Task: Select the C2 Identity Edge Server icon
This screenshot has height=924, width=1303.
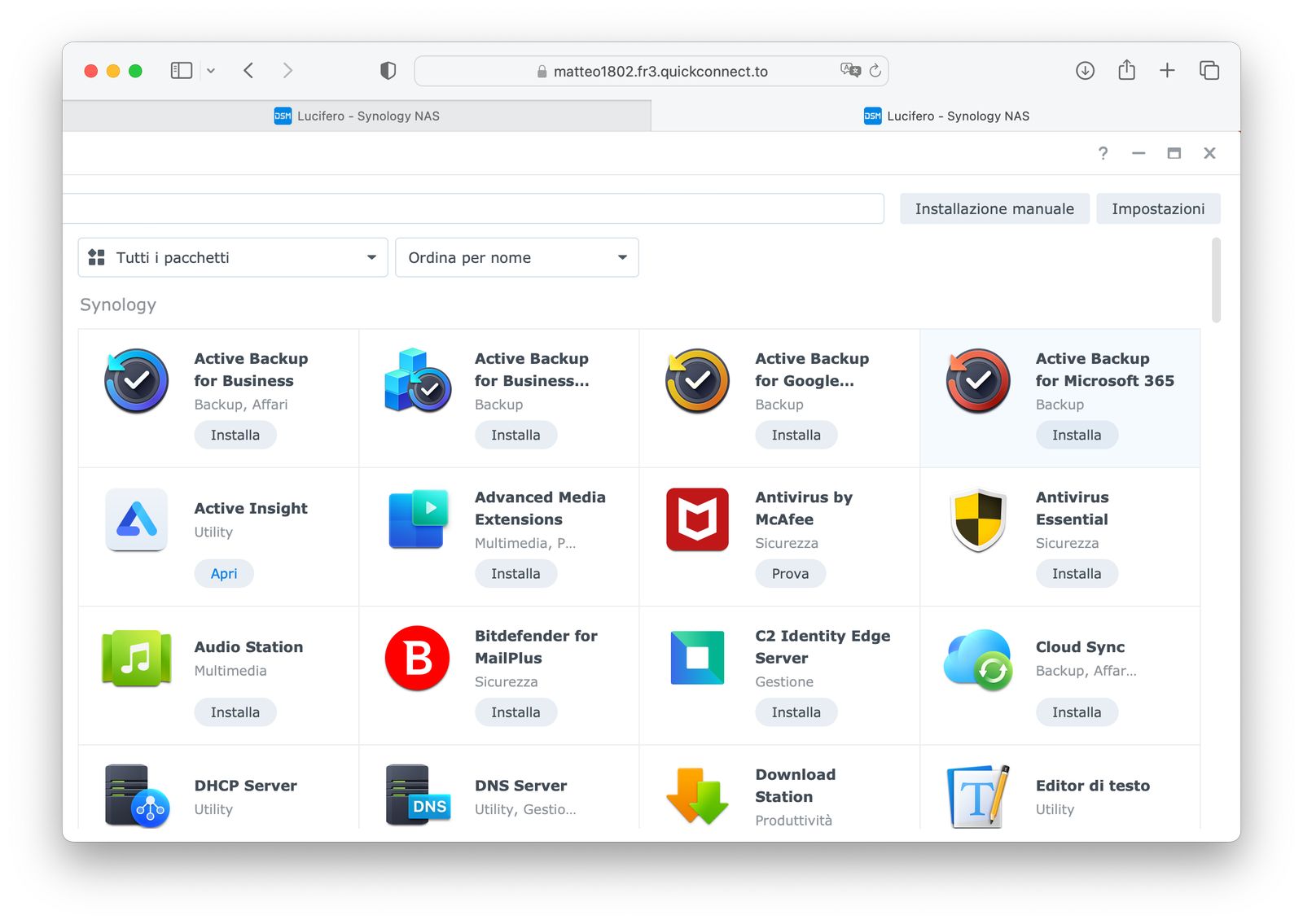Action: tap(697, 658)
